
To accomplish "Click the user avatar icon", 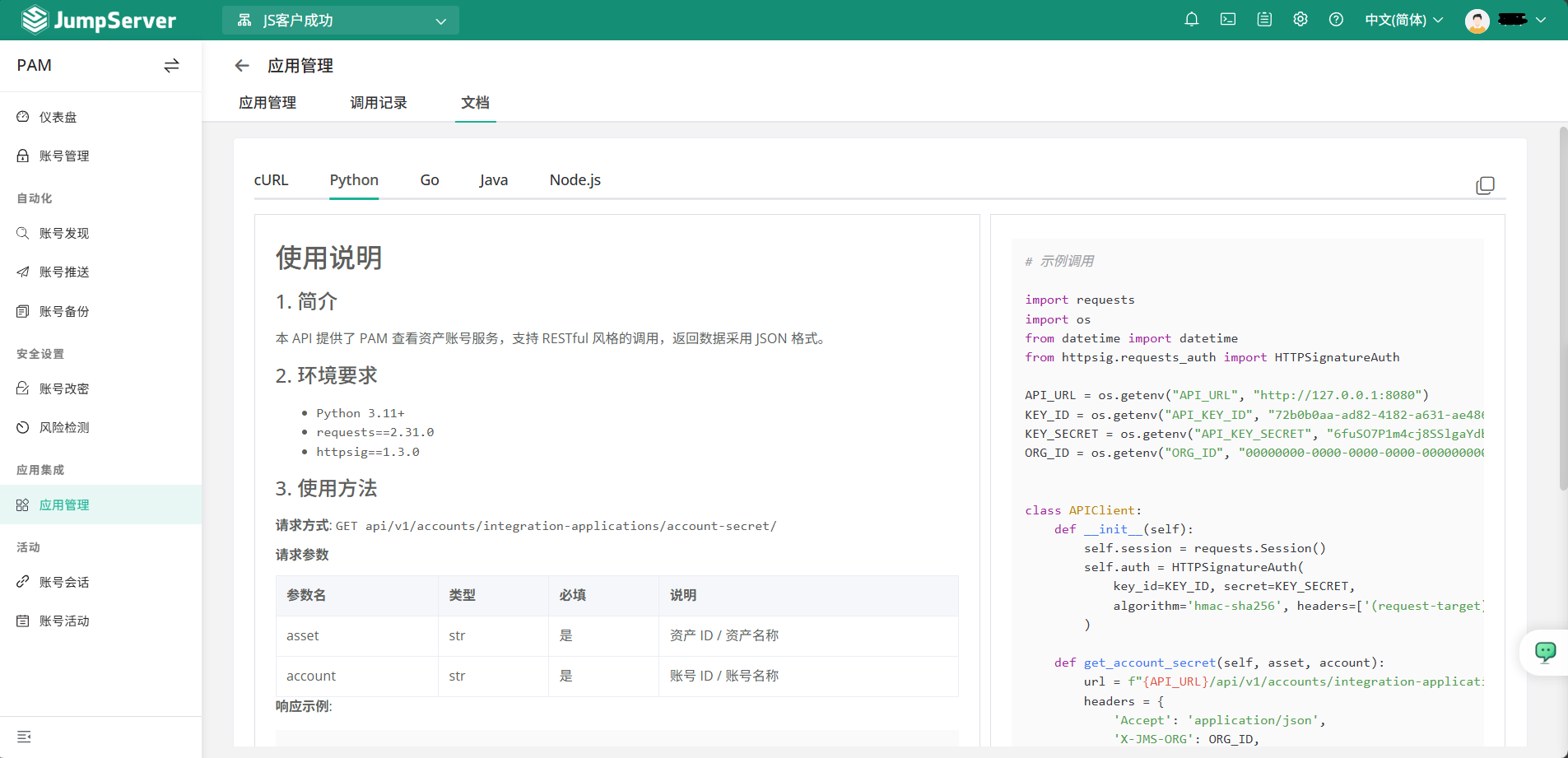I will pos(1477,21).
